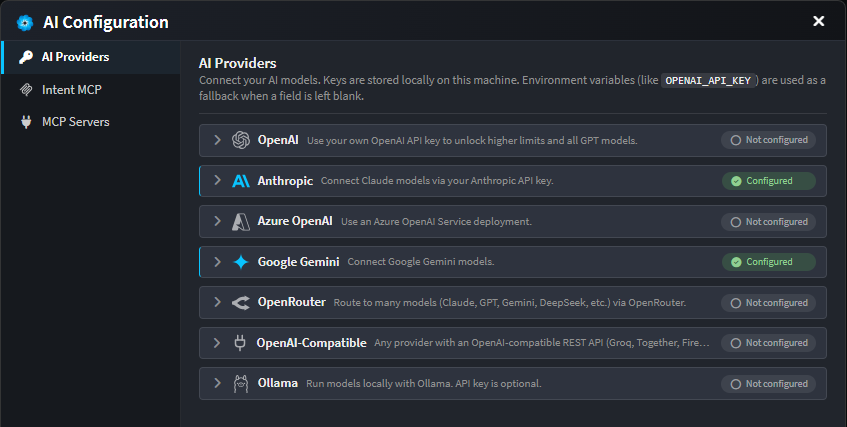The height and width of the screenshot is (427, 847).
Task: Click 'Connect Google Gemini models.' text
Action: (x=421, y=262)
